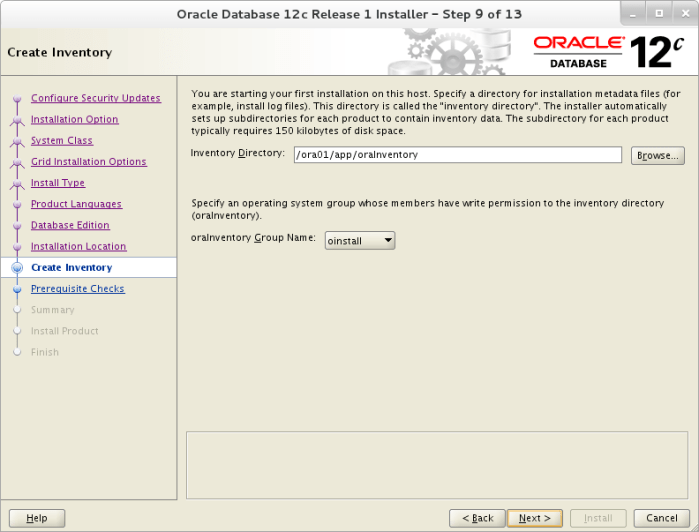Jump to Grid Installation Options step
Viewport: 699px width, 532px height.
[x=88, y=162]
